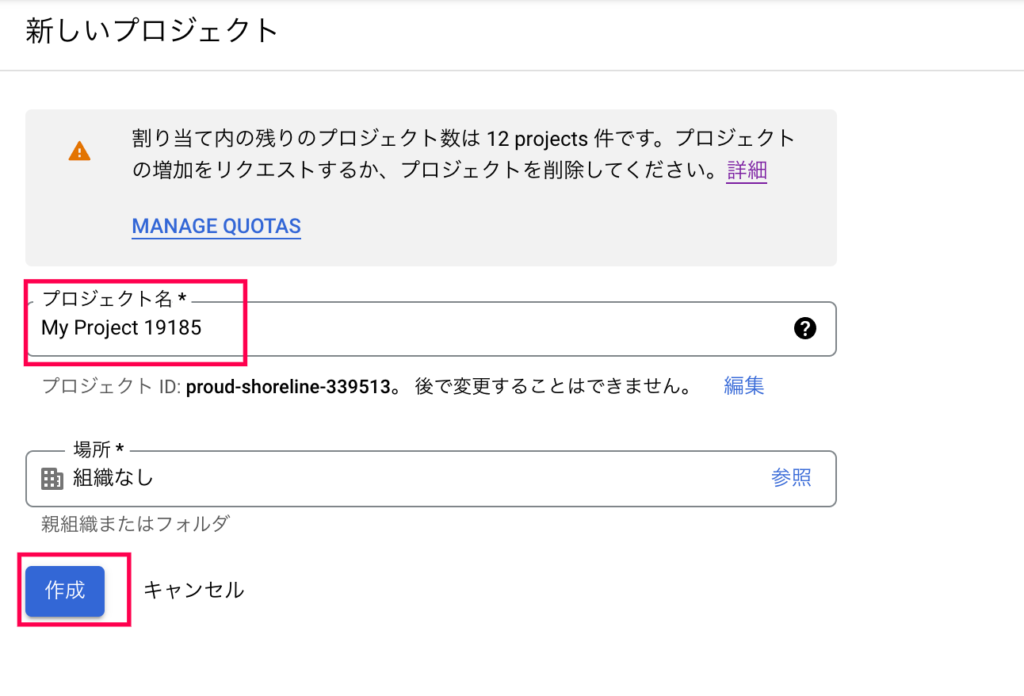Viewport: 1024px width, 696px height.
Task: Click the orange warning triangle icon
Action: 80,151
